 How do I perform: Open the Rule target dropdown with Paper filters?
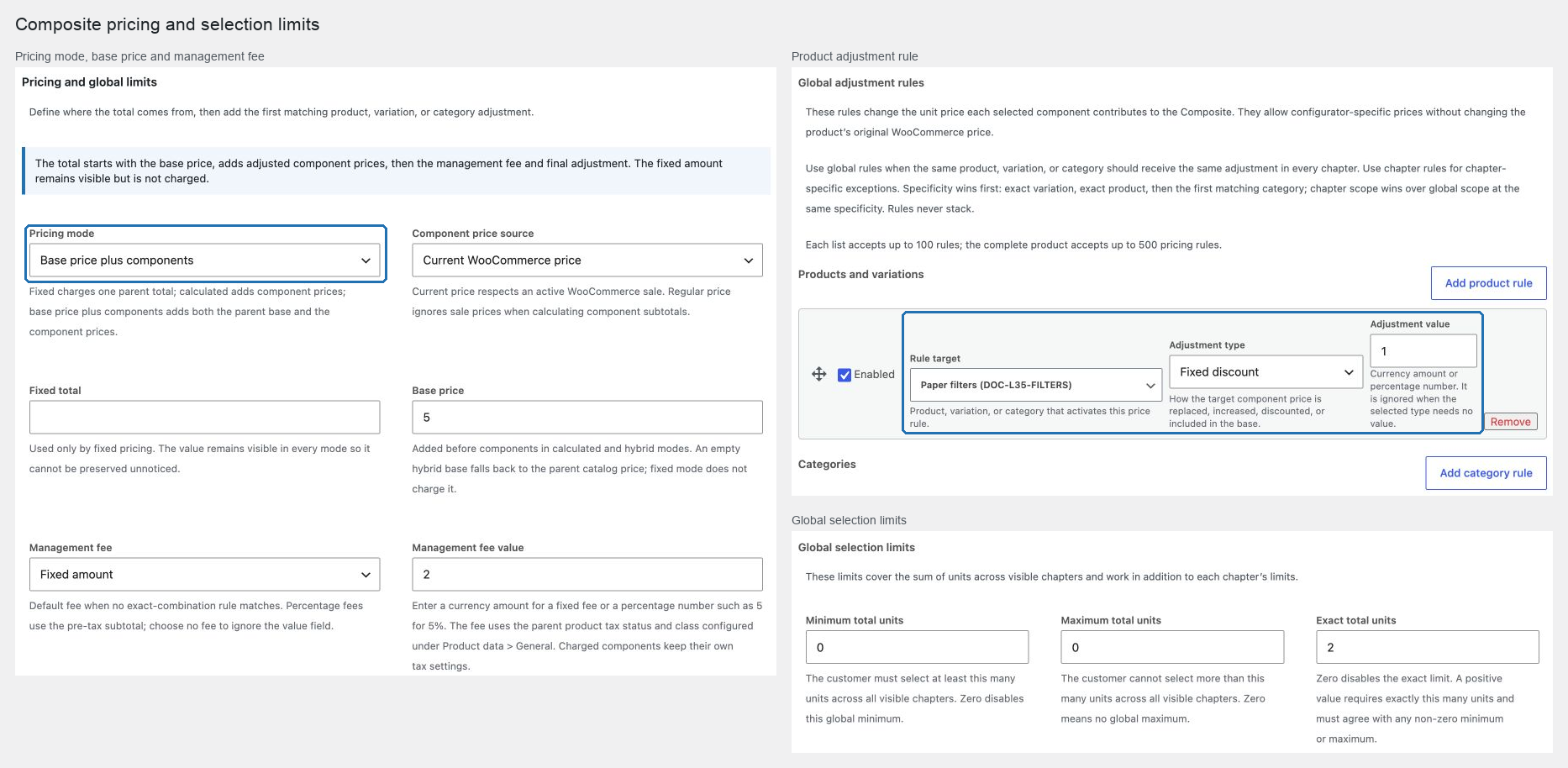[x=1036, y=385]
